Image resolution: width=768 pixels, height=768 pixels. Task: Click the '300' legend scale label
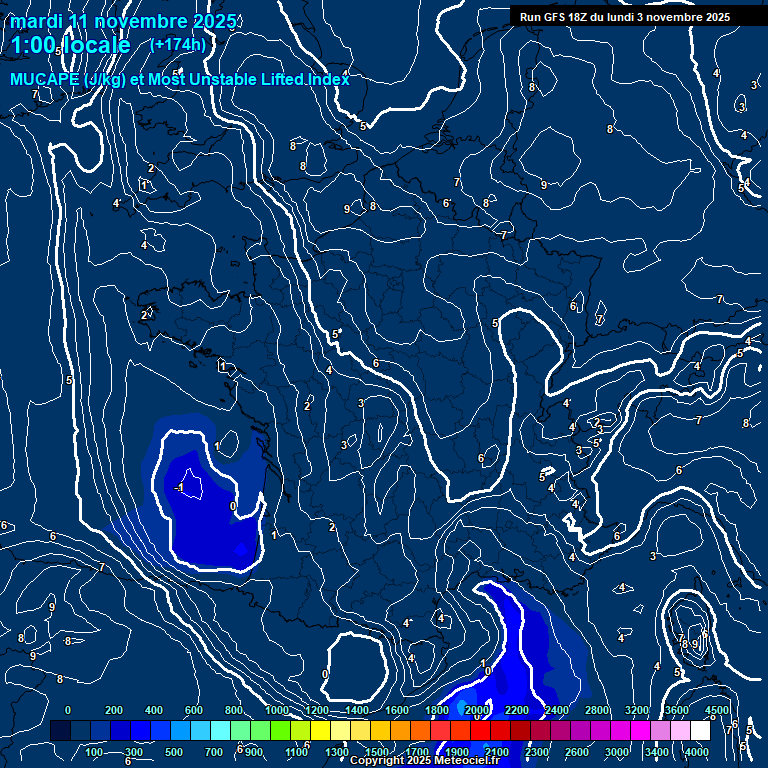134,752
